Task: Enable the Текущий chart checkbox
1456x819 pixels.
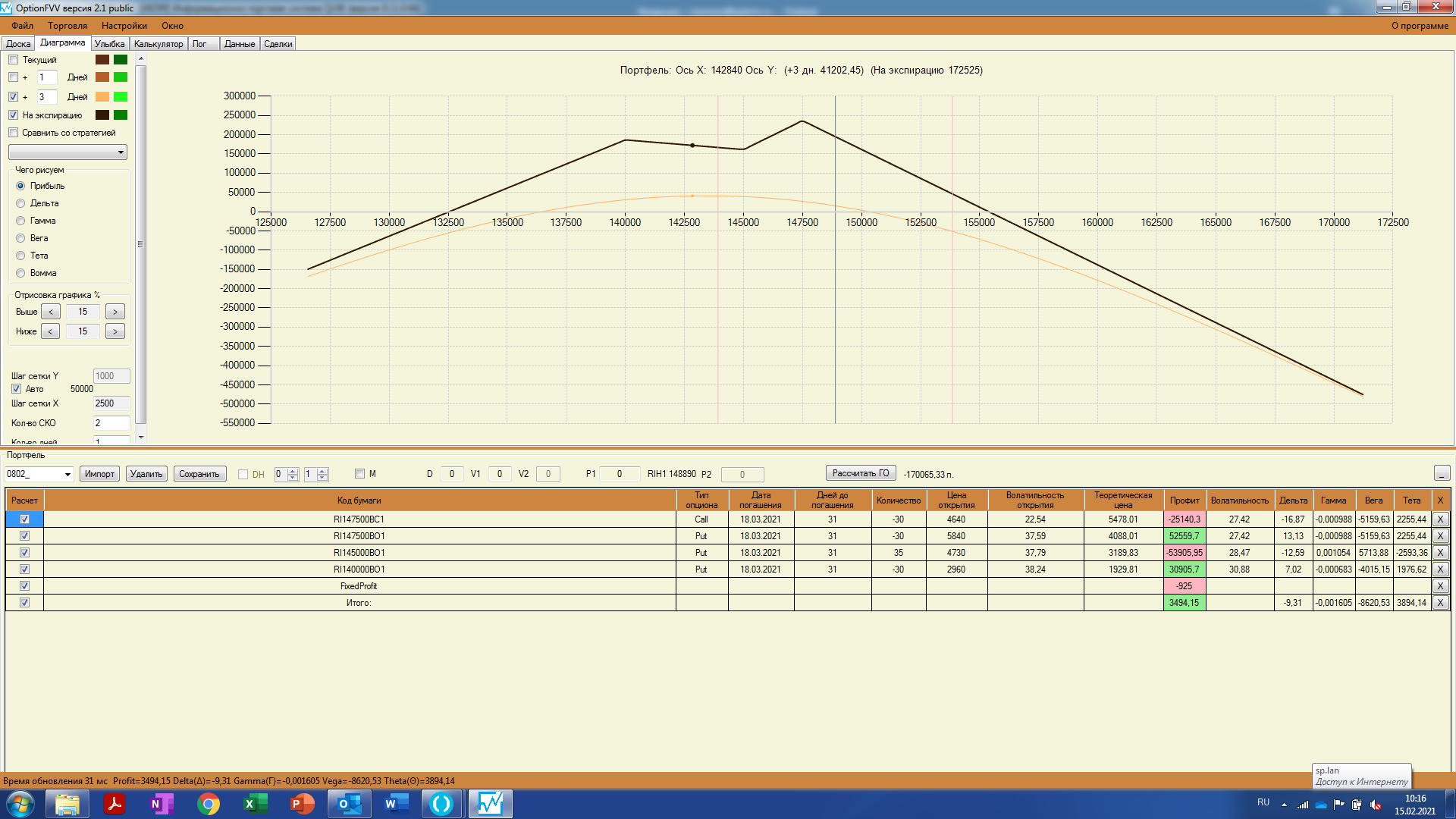Action: pos(14,60)
